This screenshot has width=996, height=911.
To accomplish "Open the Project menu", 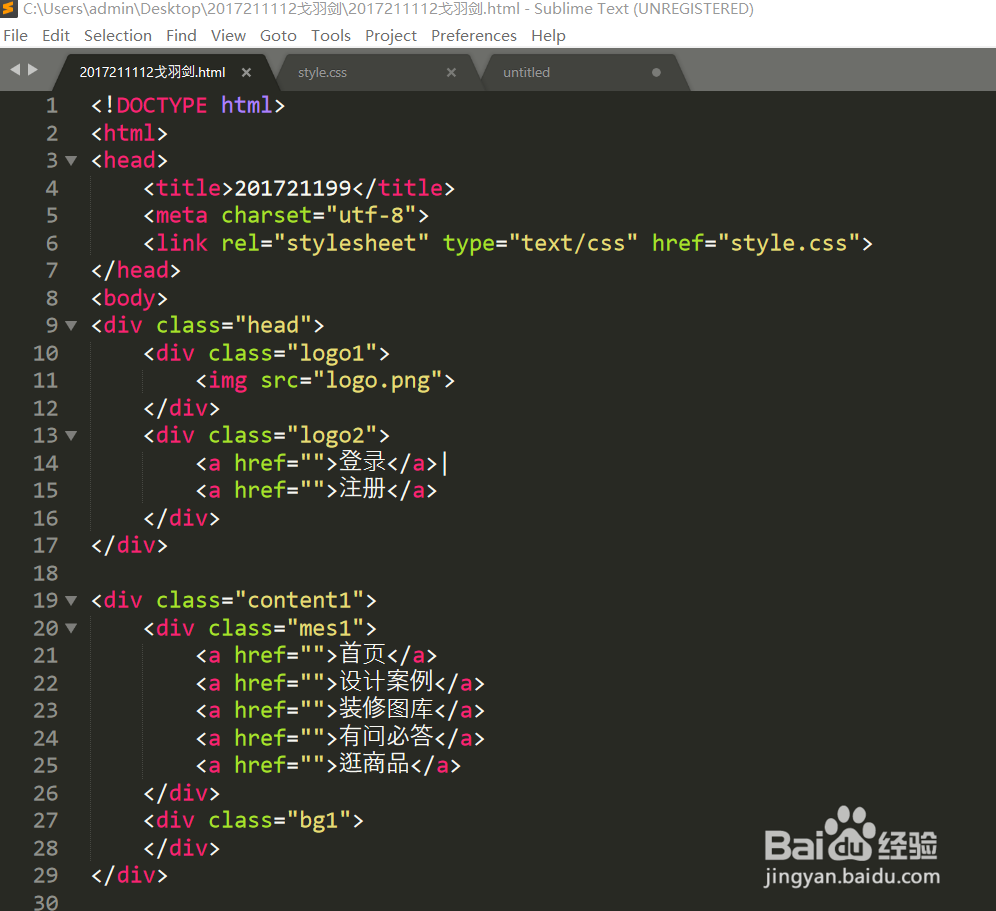I will (391, 36).
